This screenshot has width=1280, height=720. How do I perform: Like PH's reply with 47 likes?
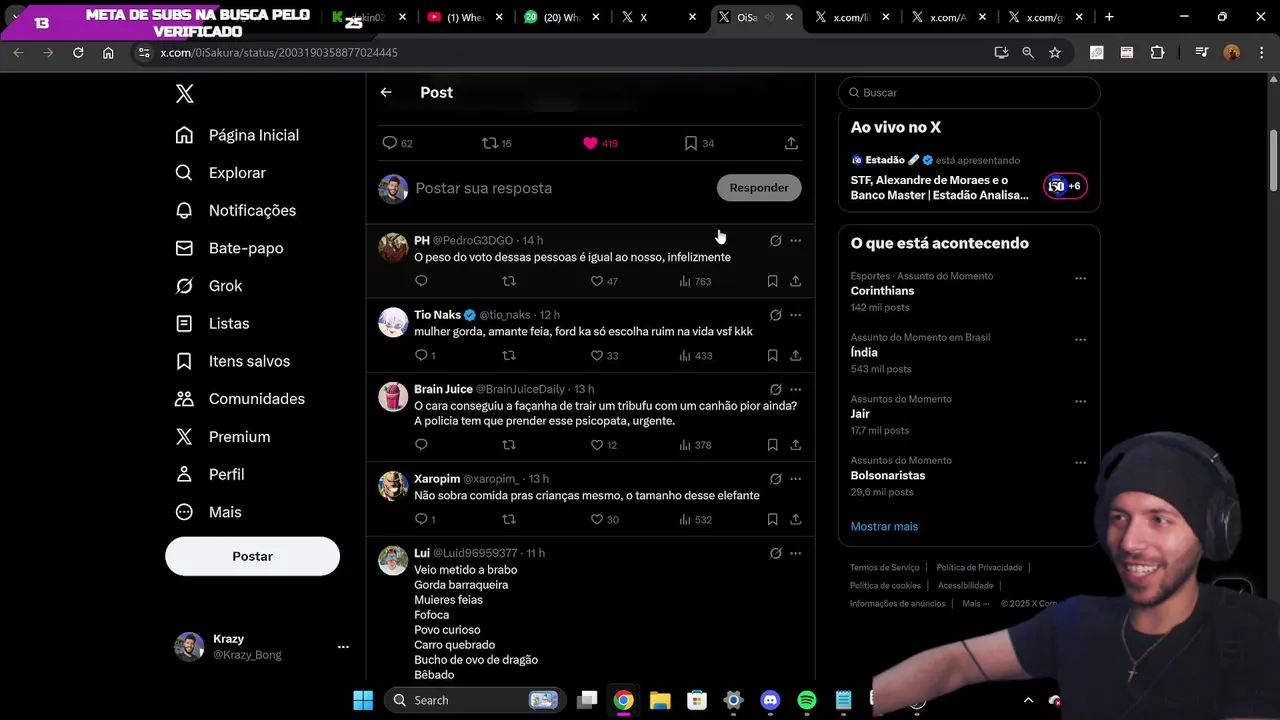pos(597,281)
